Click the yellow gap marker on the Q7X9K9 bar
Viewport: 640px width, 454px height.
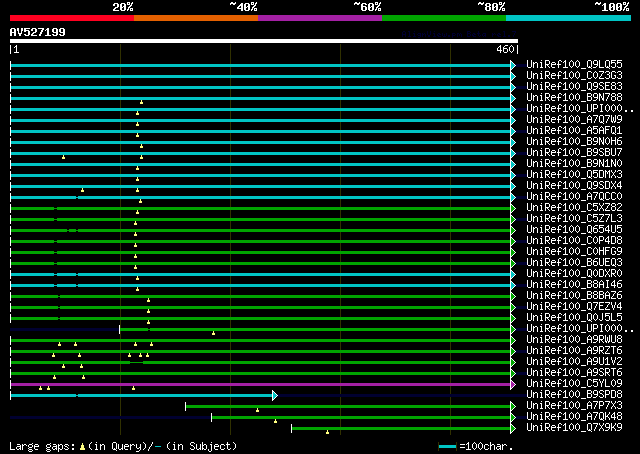click(327, 431)
